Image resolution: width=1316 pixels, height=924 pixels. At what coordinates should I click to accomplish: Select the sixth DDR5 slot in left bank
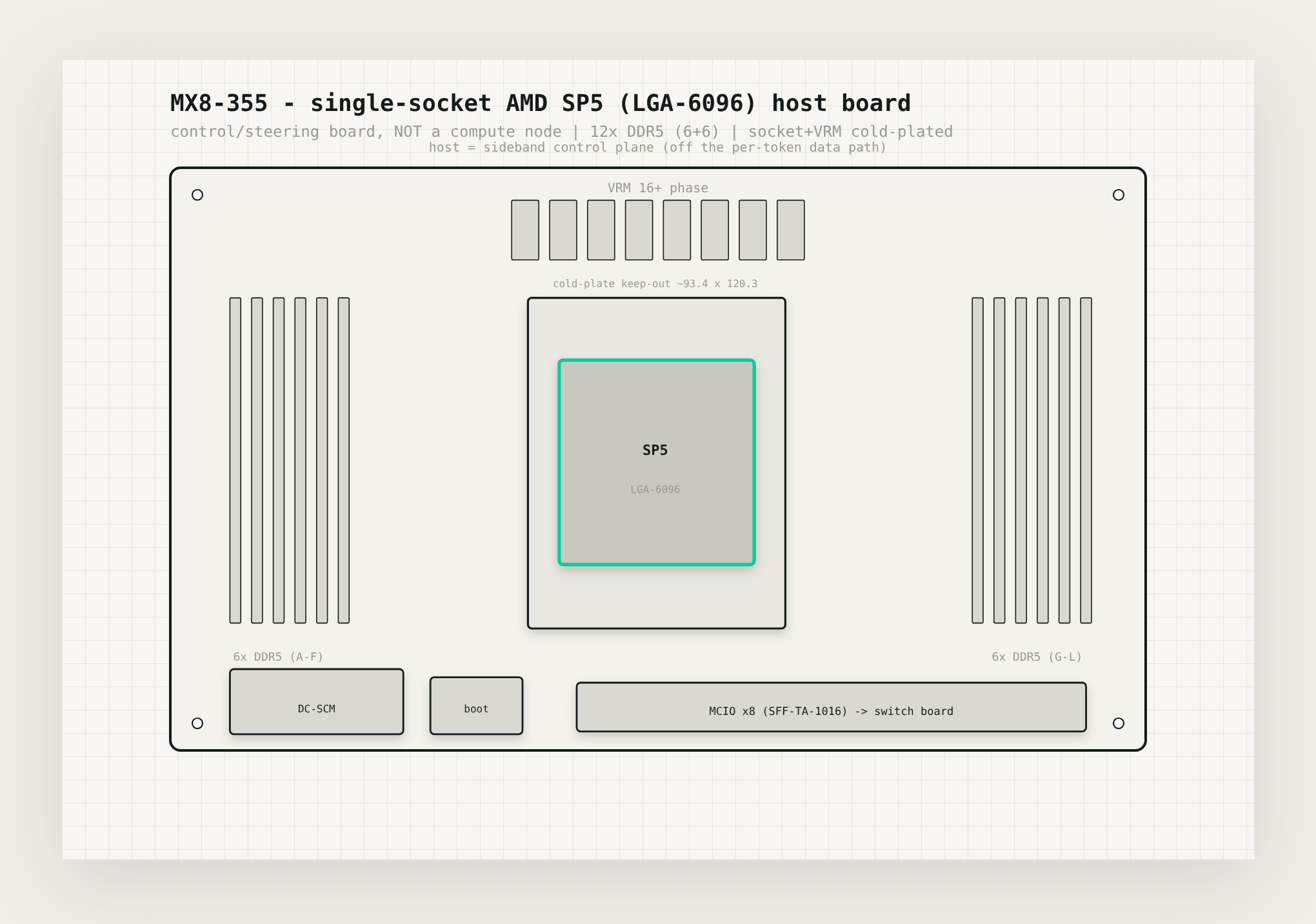tap(344, 460)
